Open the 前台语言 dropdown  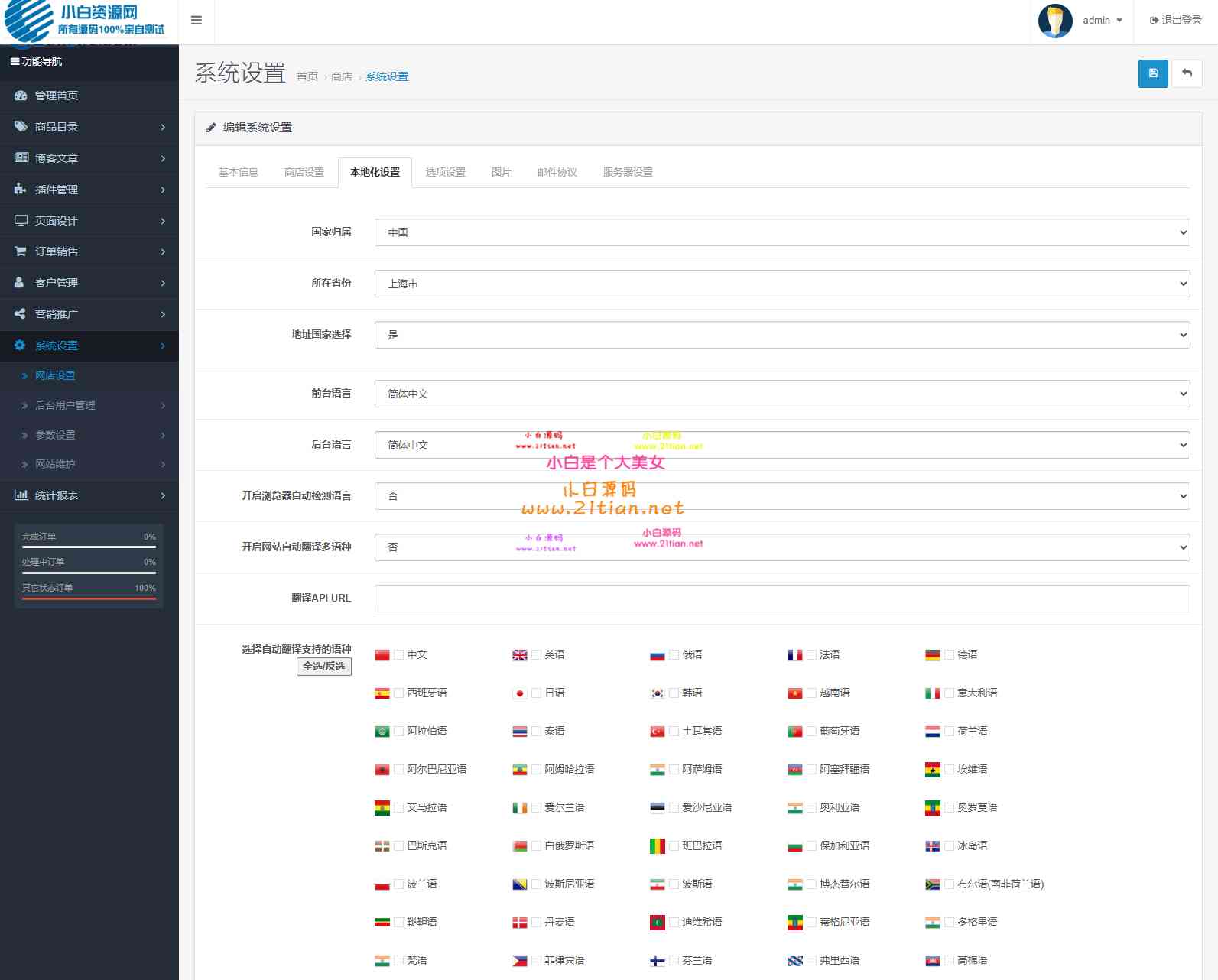pyautogui.click(x=782, y=394)
